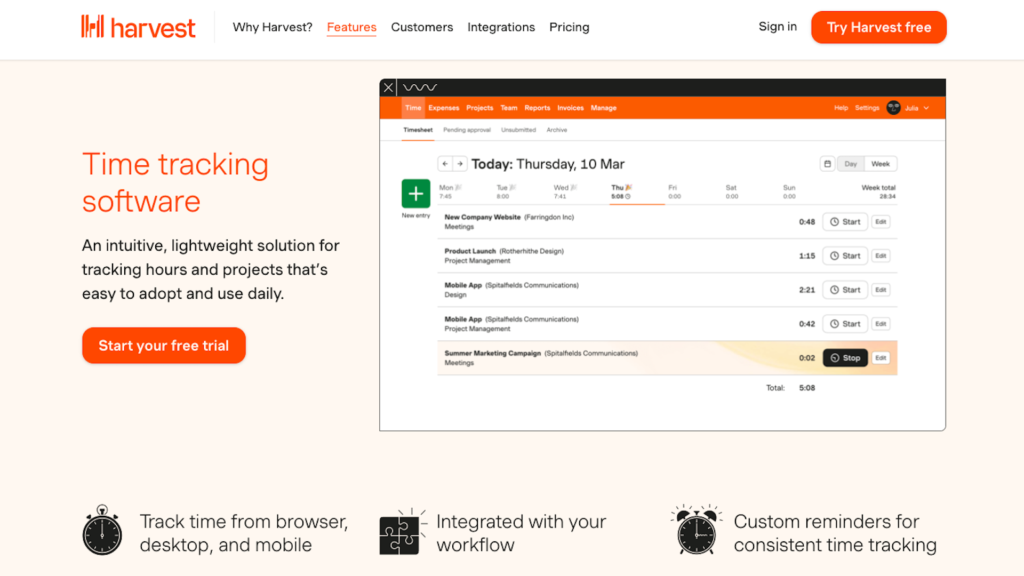Open the Expenses tab in app bar
This screenshot has width=1024, height=576.
tap(444, 108)
